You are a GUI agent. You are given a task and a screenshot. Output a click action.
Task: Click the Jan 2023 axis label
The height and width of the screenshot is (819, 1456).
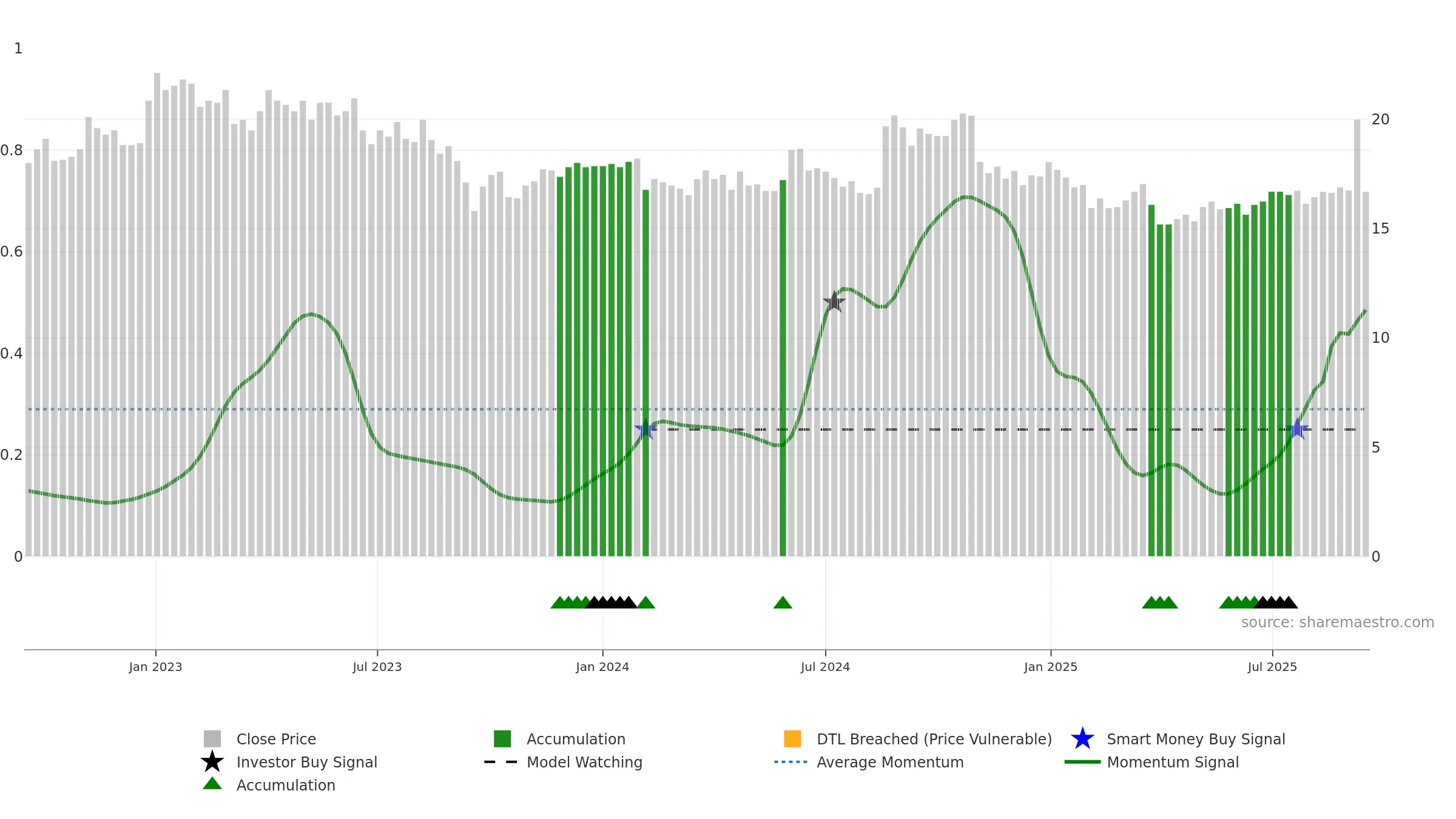tap(155, 667)
